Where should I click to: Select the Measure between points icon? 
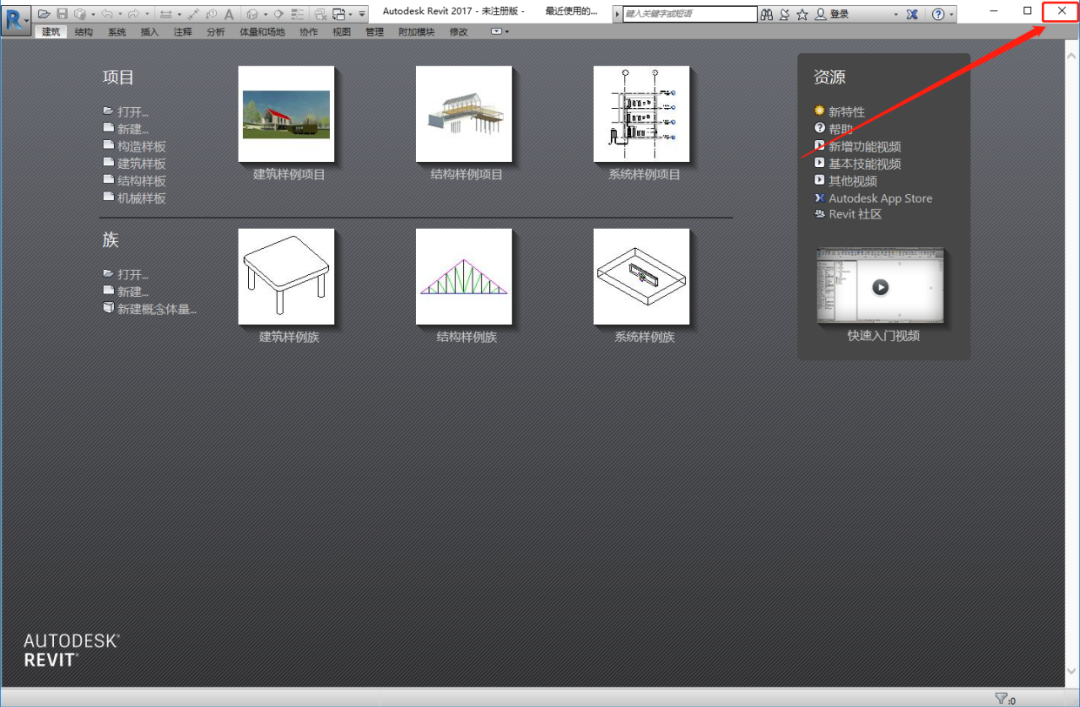[194, 14]
